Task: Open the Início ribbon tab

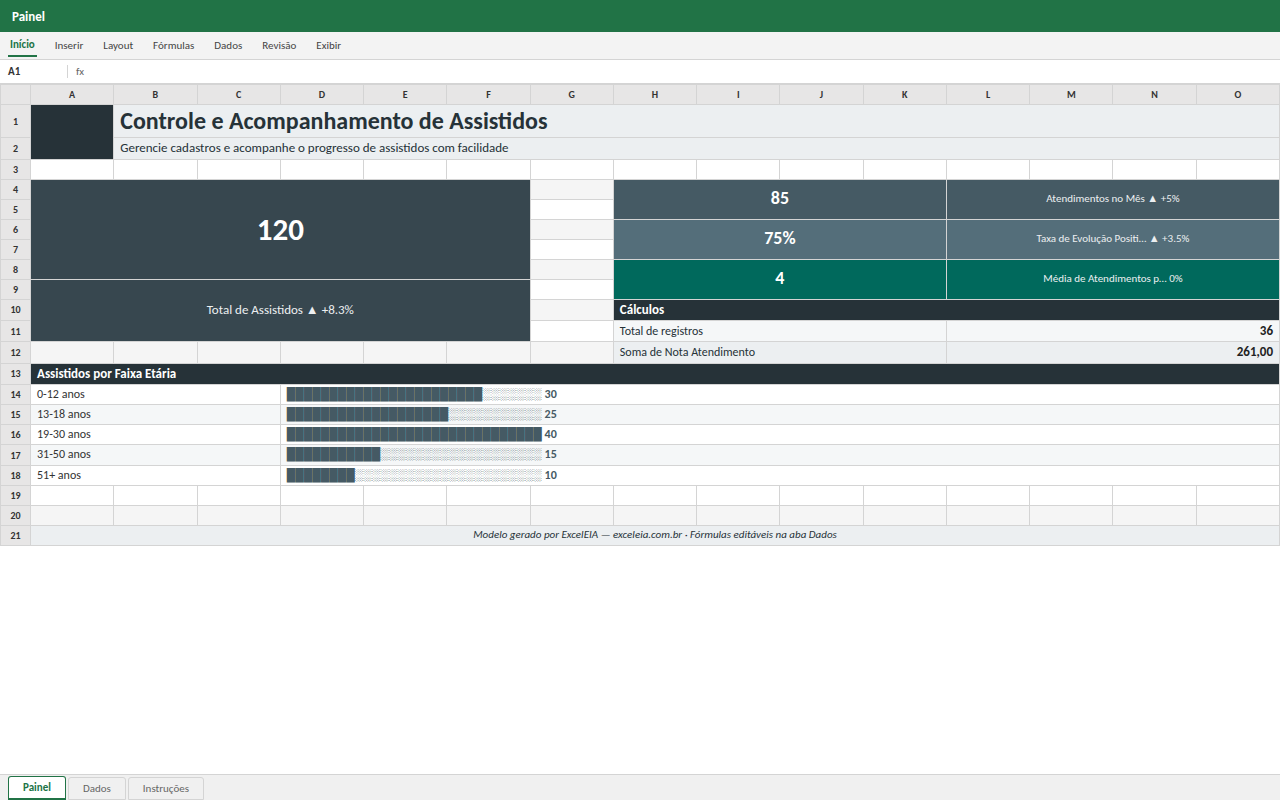Action: pos(22,45)
